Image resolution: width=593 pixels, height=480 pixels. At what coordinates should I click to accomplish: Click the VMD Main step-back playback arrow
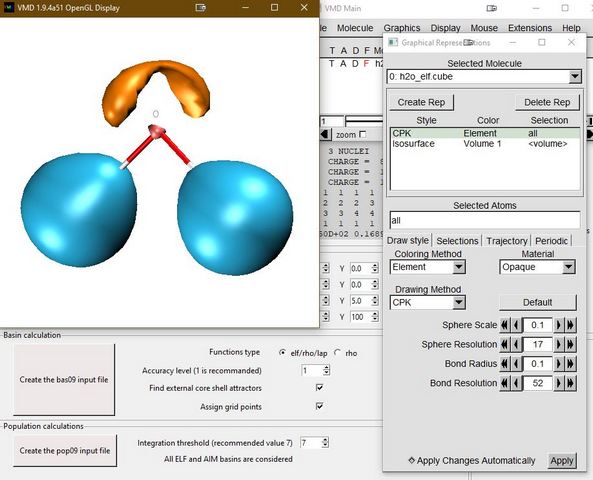pos(325,134)
